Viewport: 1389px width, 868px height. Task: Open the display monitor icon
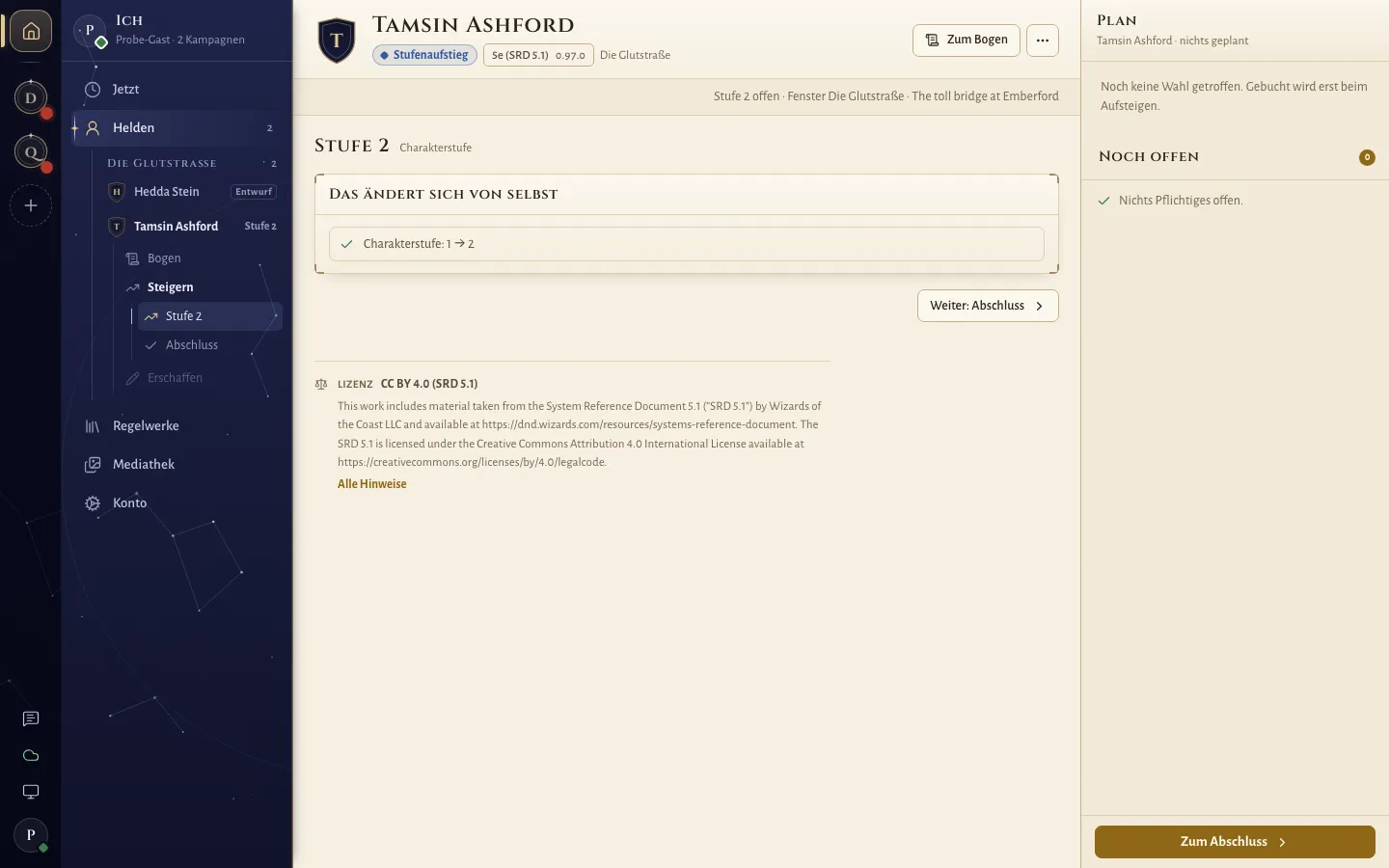click(31, 792)
